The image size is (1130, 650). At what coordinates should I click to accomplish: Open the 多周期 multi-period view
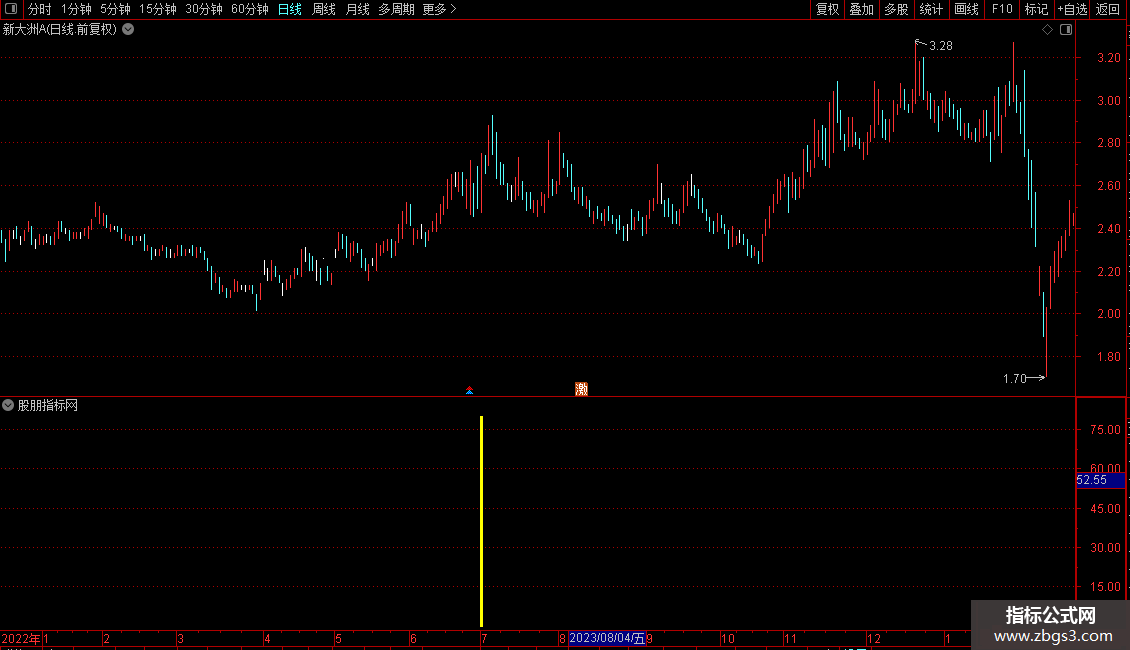point(396,9)
